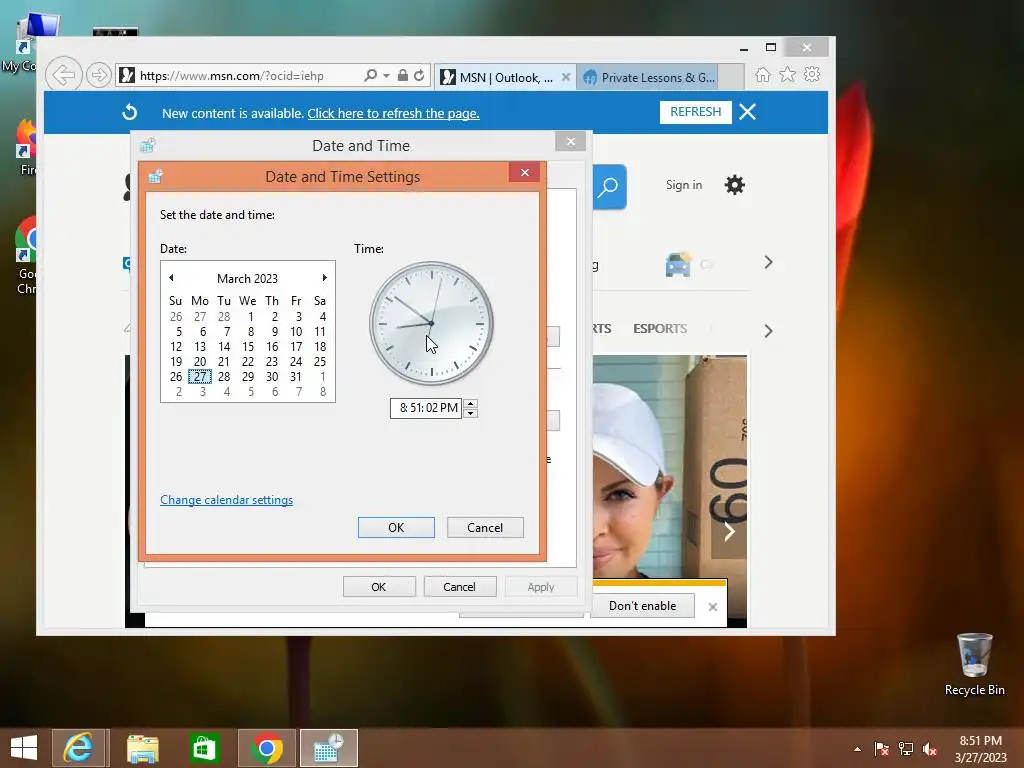The width and height of the screenshot is (1024, 768).
Task: Click 'Click here to refresh the page' link
Action: tap(393, 113)
